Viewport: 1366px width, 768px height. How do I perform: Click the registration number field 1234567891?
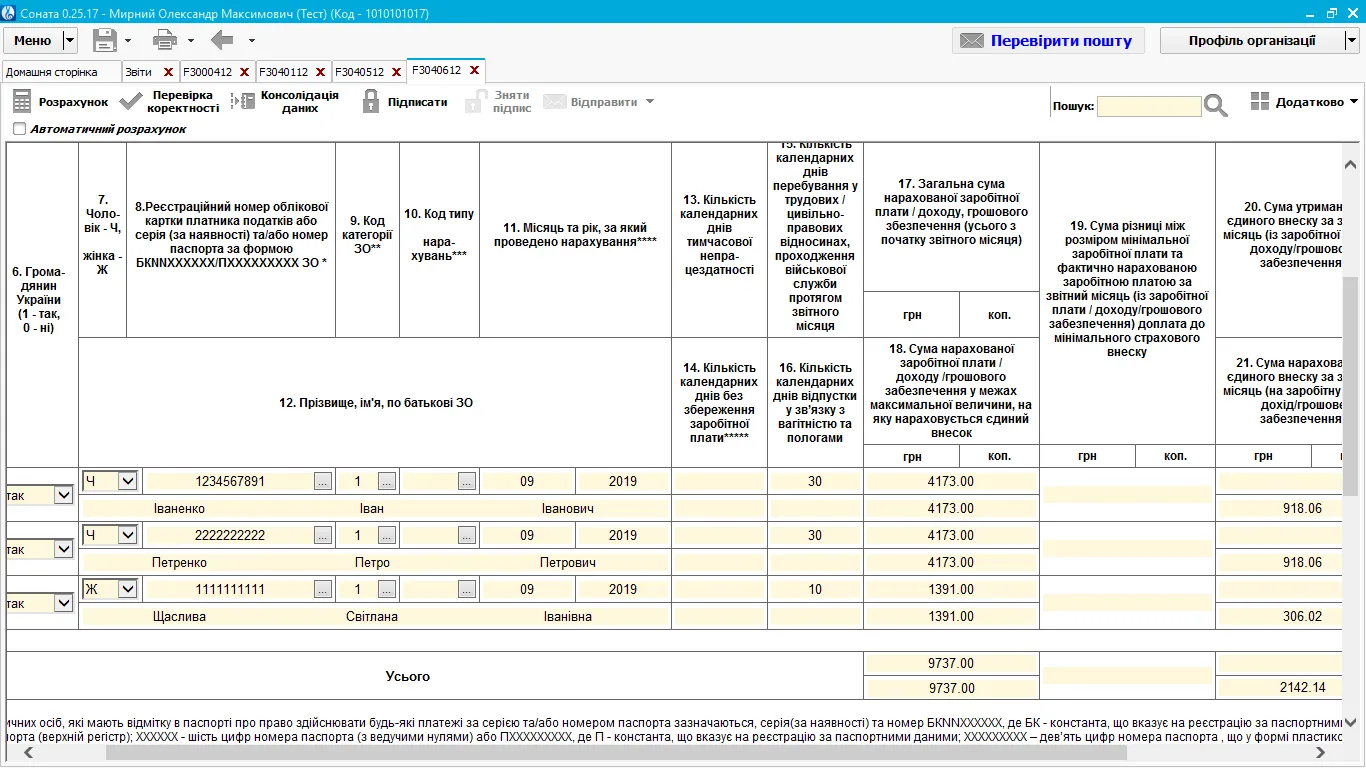click(x=230, y=481)
